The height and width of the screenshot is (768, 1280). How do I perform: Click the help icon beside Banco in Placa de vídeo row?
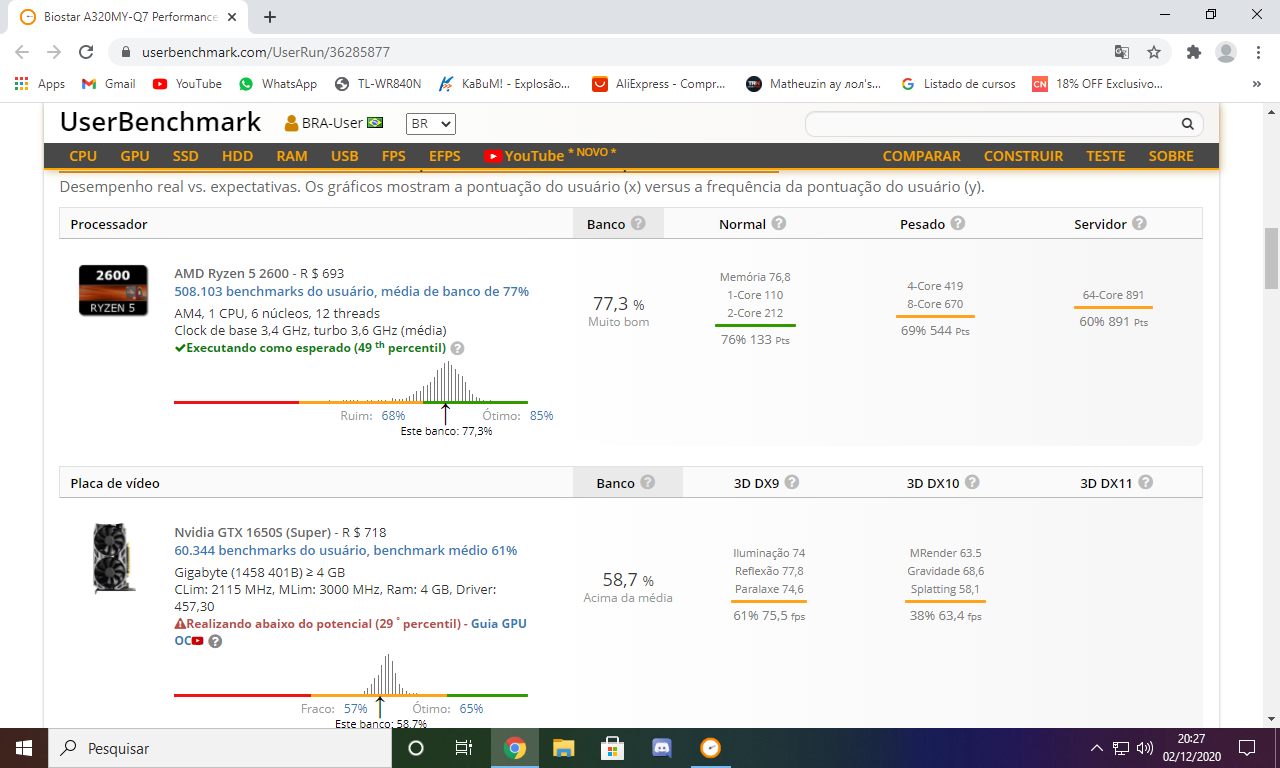648,482
